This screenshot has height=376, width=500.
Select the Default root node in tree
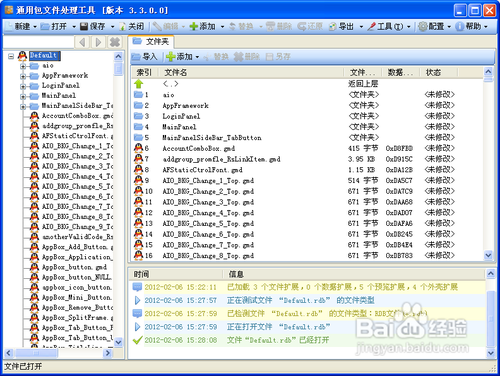point(44,56)
